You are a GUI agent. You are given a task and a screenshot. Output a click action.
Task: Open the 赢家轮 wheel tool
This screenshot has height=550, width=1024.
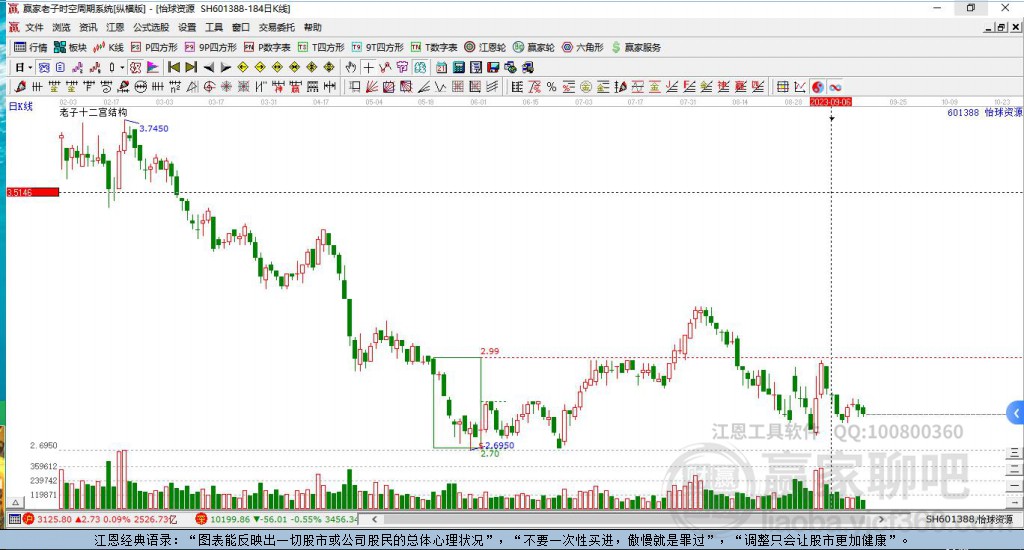coord(534,47)
